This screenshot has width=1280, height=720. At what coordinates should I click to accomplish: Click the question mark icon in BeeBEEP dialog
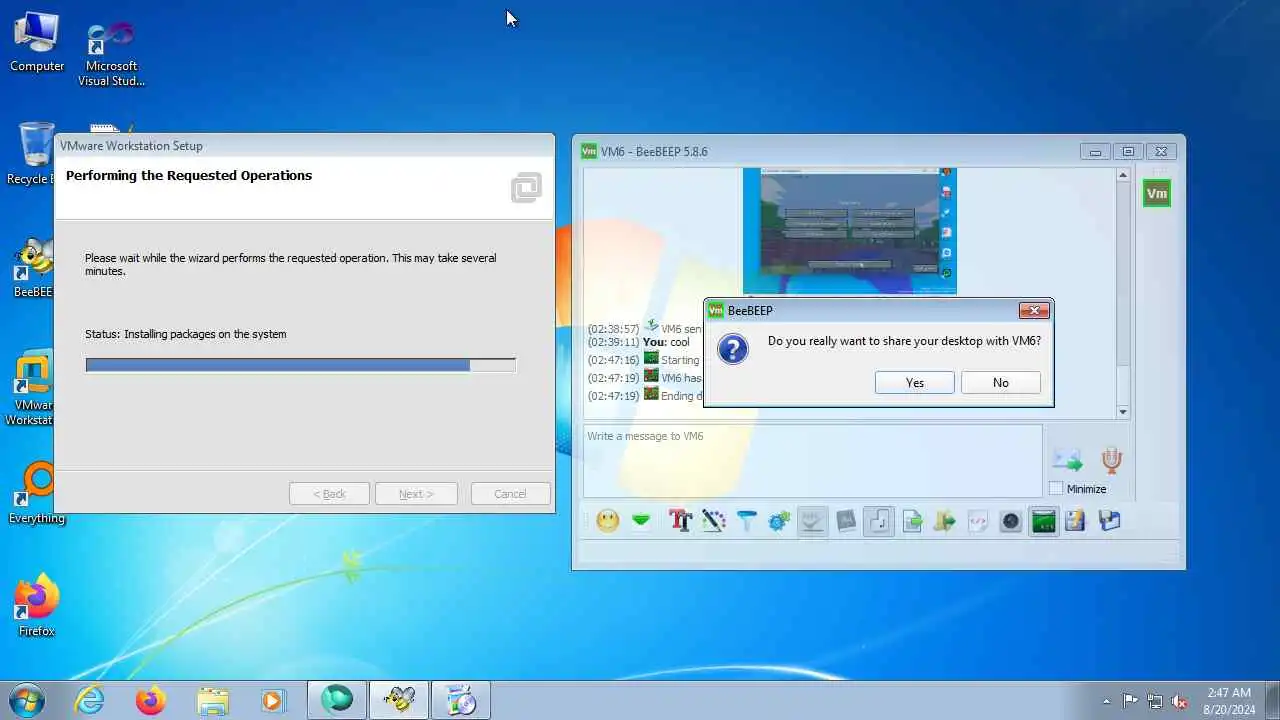tap(733, 349)
